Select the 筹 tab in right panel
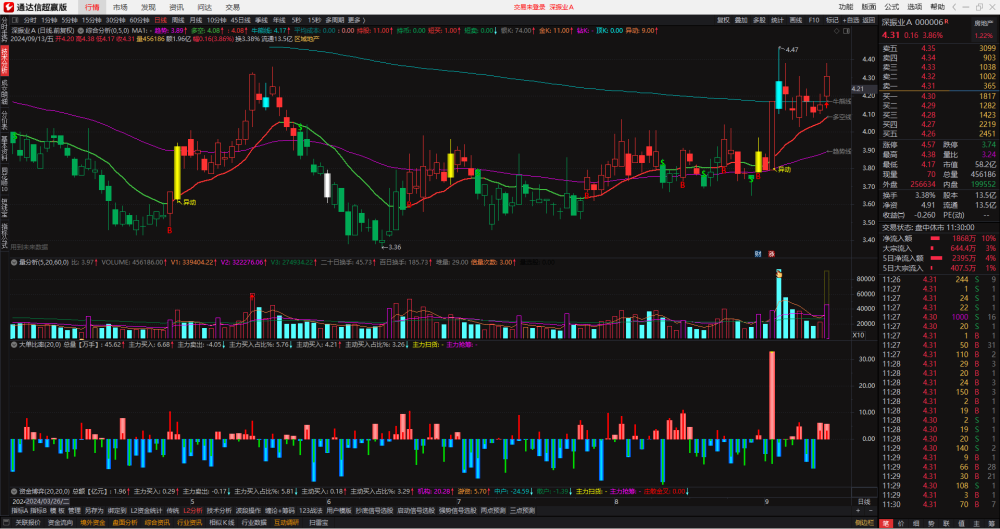1000x529 pixels. point(991,523)
